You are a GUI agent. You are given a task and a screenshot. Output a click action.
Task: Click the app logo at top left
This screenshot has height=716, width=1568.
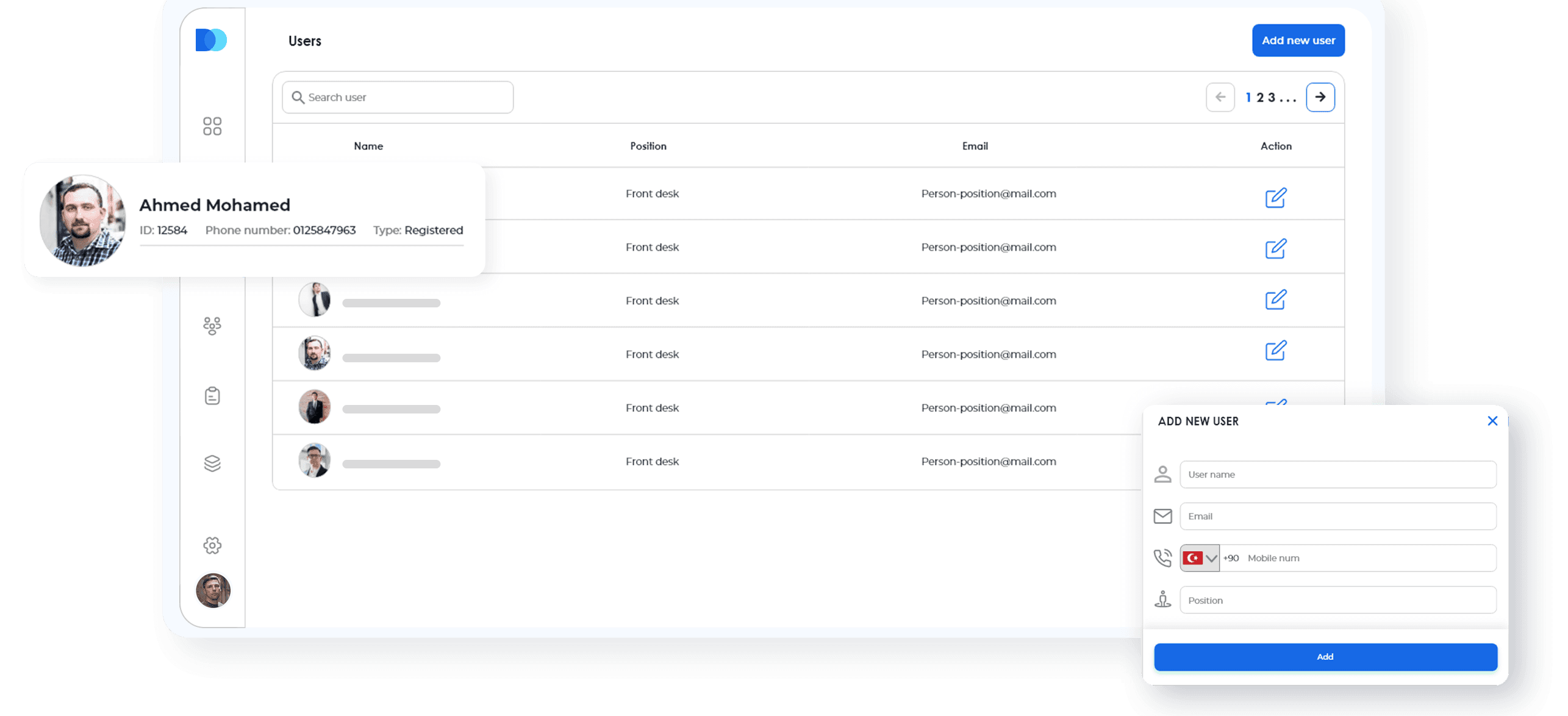pos(211,40)
